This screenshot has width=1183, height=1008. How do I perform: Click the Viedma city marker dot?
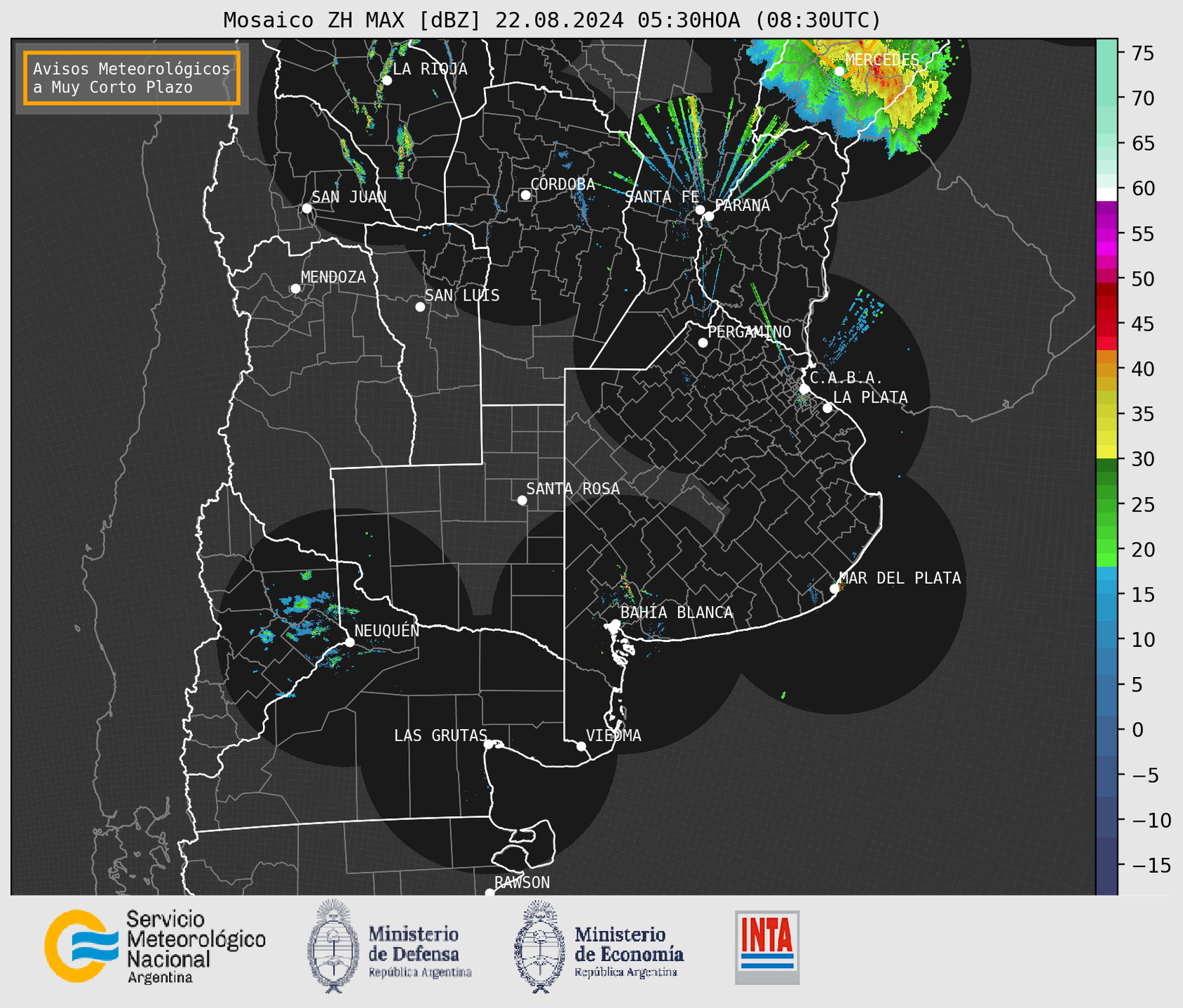tap(581, 747)
